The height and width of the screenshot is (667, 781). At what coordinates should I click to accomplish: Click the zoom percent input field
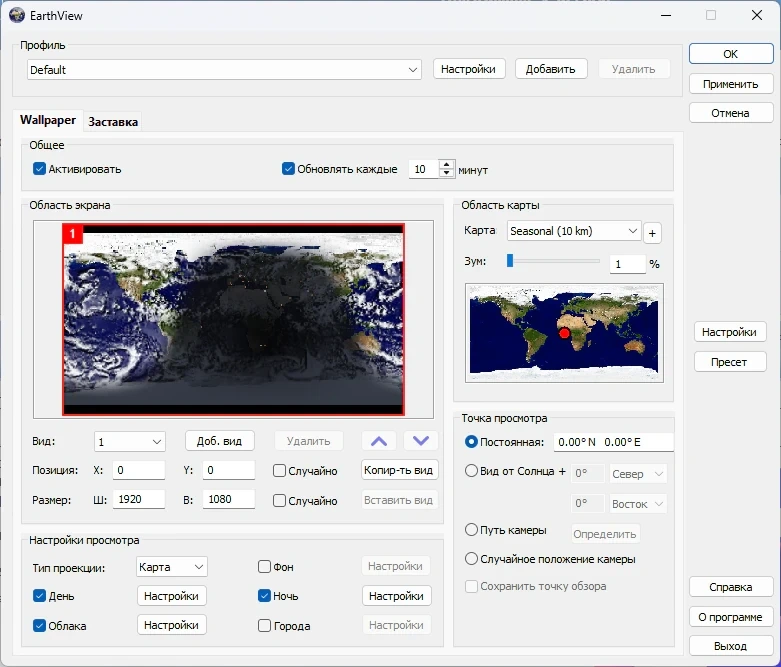(628, 264)
